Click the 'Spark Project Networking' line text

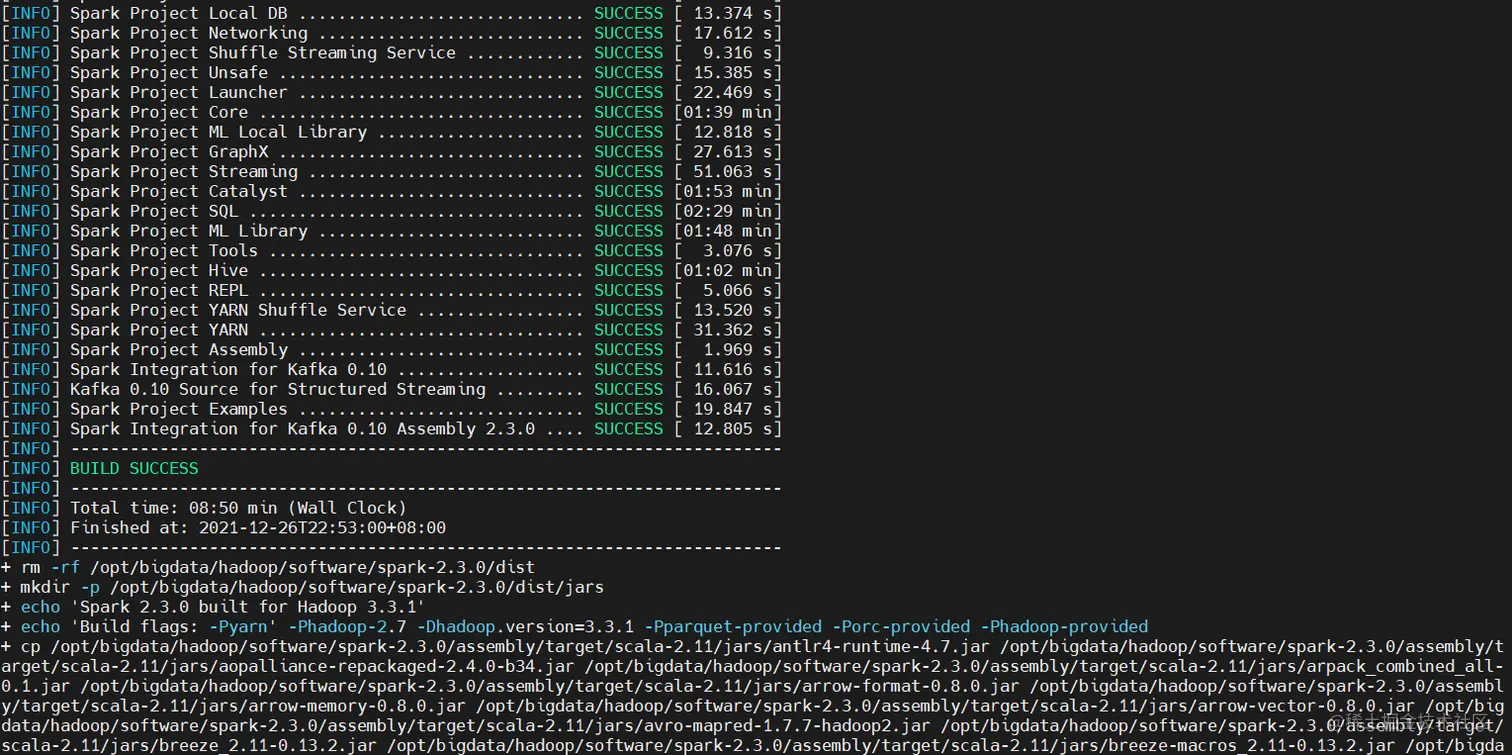coord(189,33)
